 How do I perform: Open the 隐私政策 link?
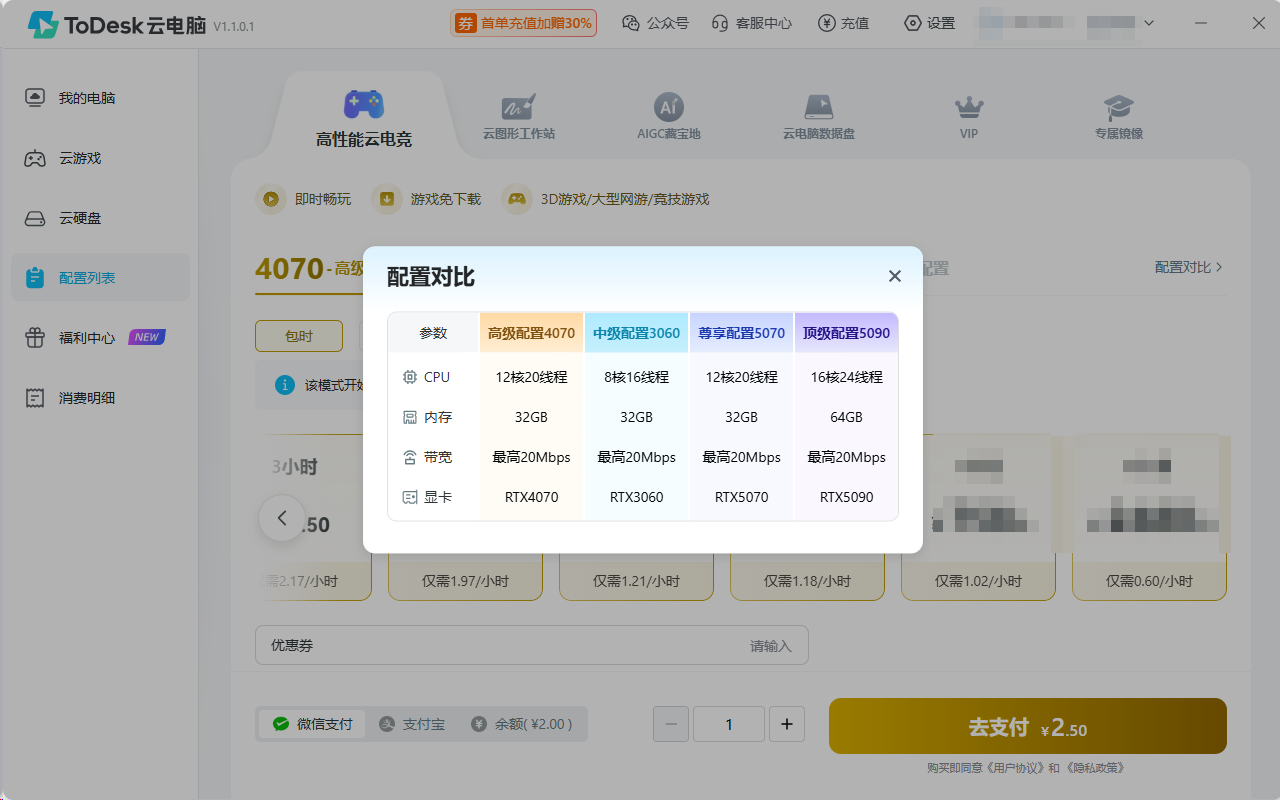pos(1093,768)
